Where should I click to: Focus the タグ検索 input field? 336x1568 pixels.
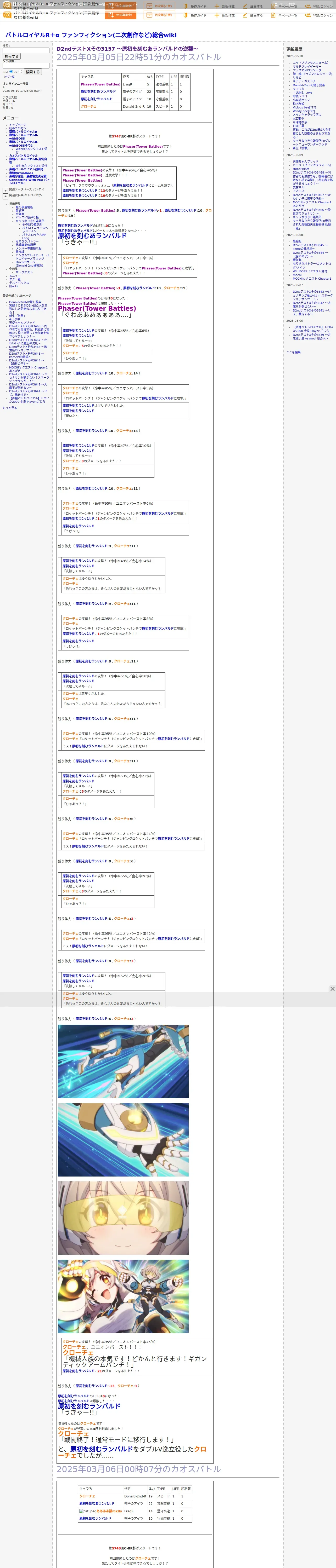[x=26, y=66]
